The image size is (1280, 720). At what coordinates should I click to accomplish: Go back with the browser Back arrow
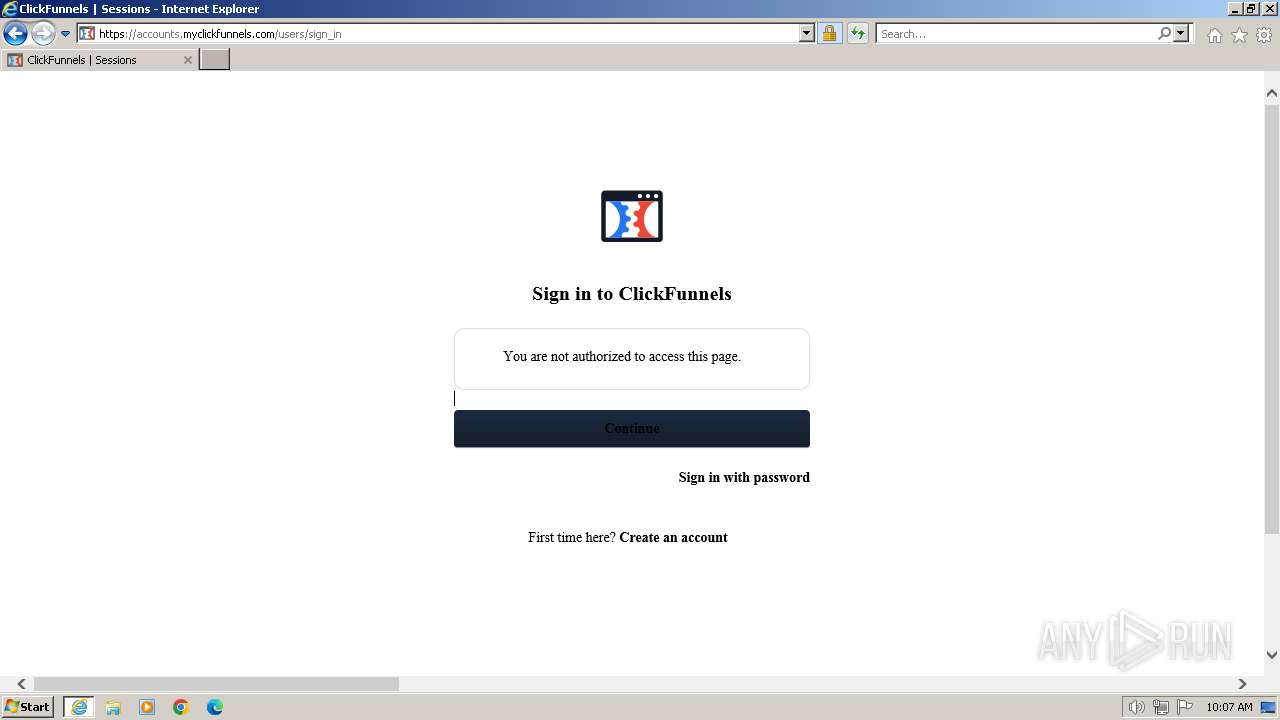click(15, 34)
